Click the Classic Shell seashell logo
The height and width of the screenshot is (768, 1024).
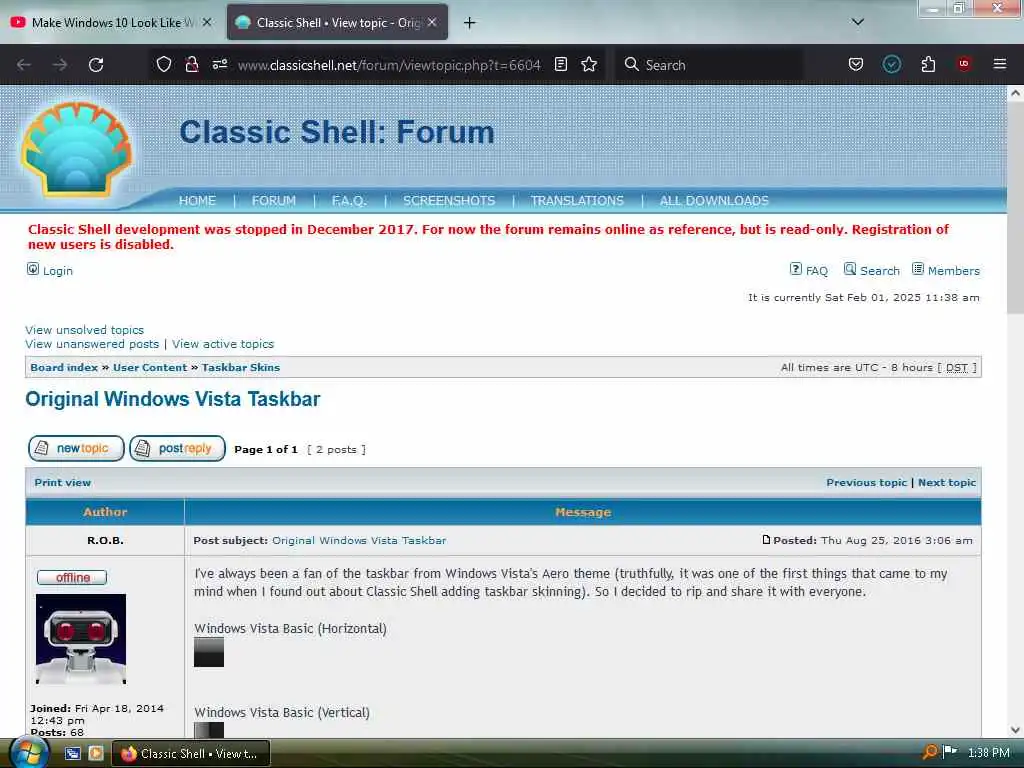tap(77, 150)
